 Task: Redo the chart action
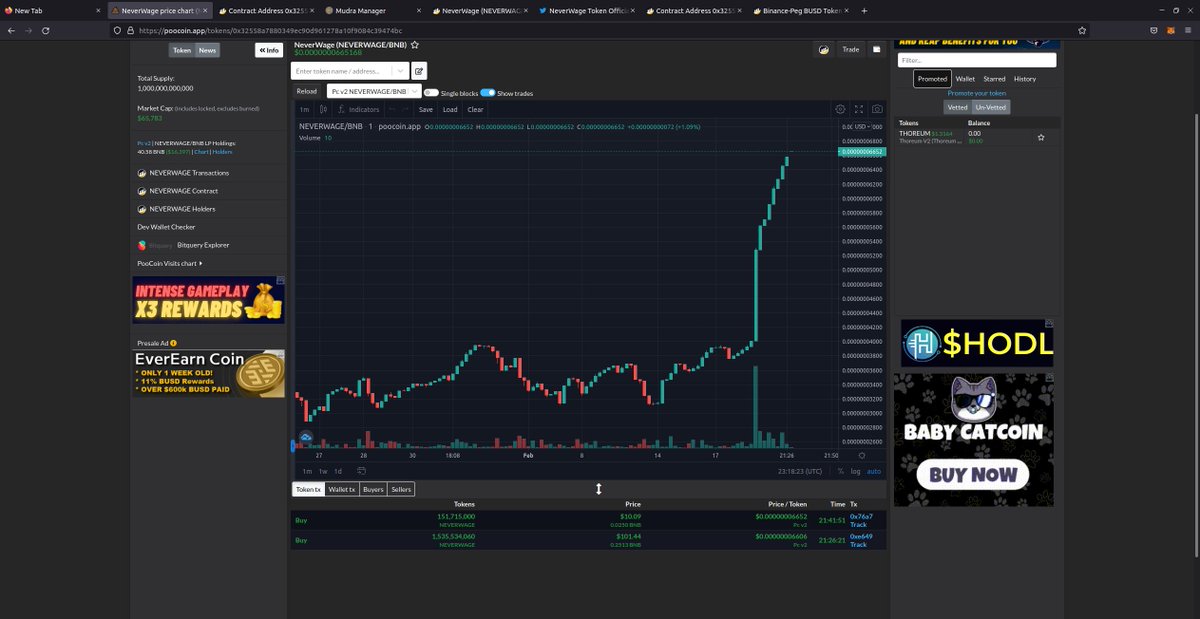(x=407, y=109)
